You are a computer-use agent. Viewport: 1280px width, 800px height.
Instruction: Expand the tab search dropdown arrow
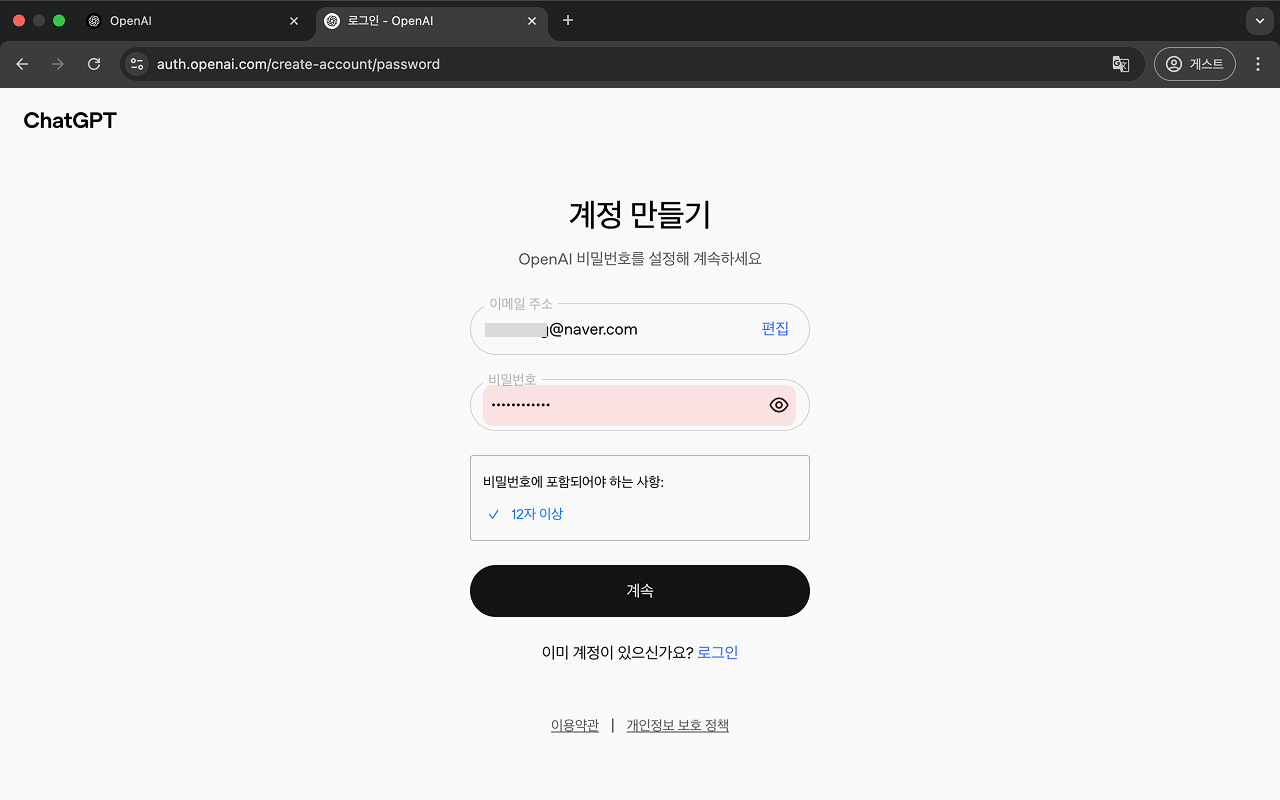(x=1259, y=20)
